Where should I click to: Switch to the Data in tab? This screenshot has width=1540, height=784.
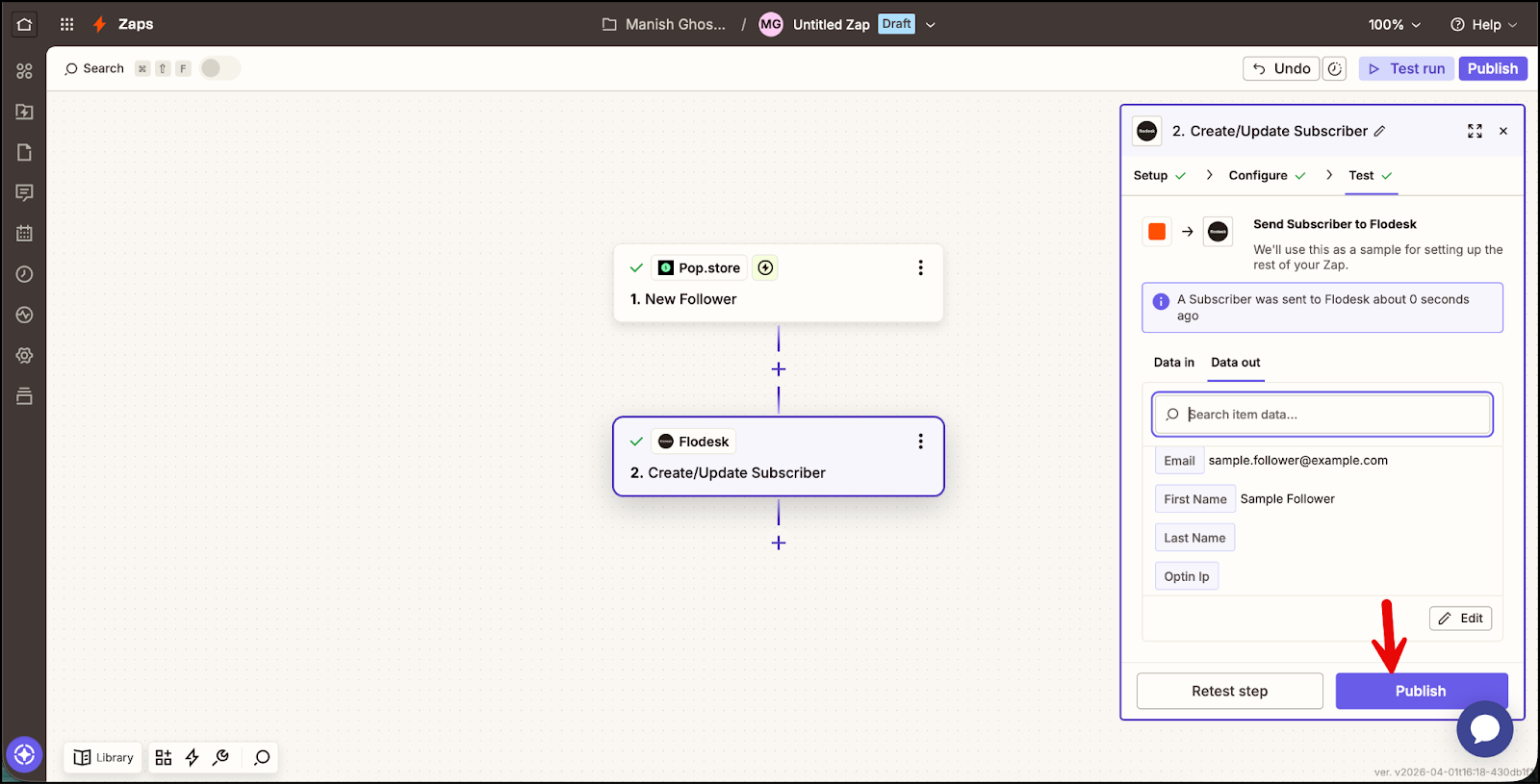[1173, 363]
